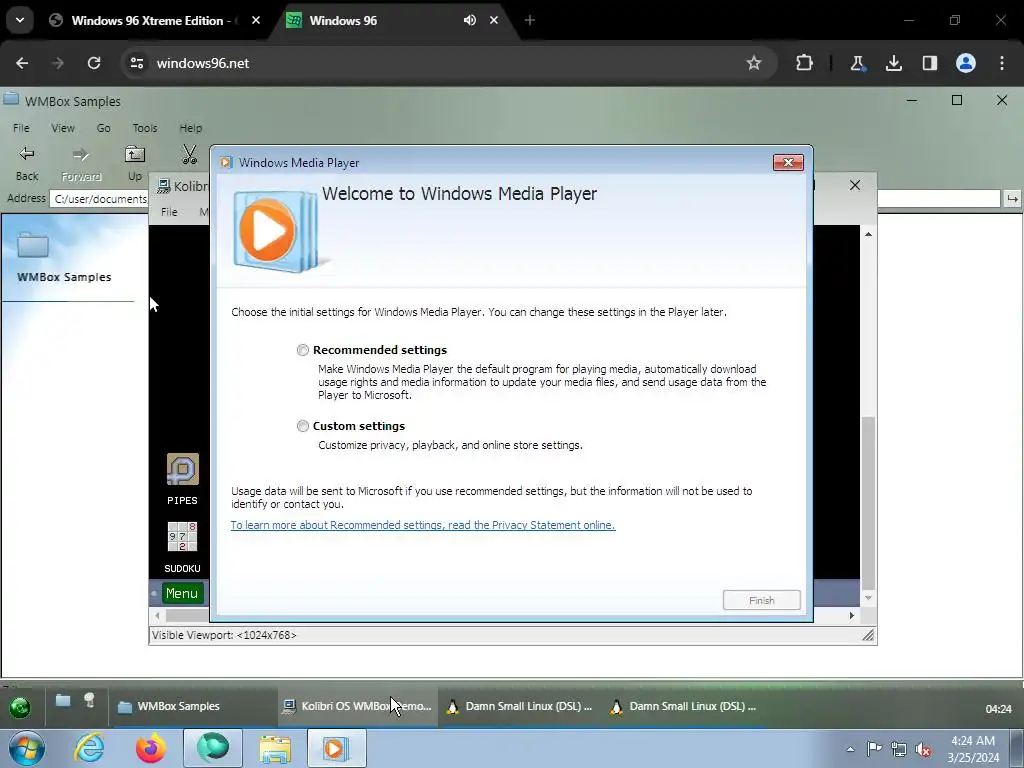Open Windows Explorer from the taskbar
Screen dimensions: 1024x768
click(275, 748)
